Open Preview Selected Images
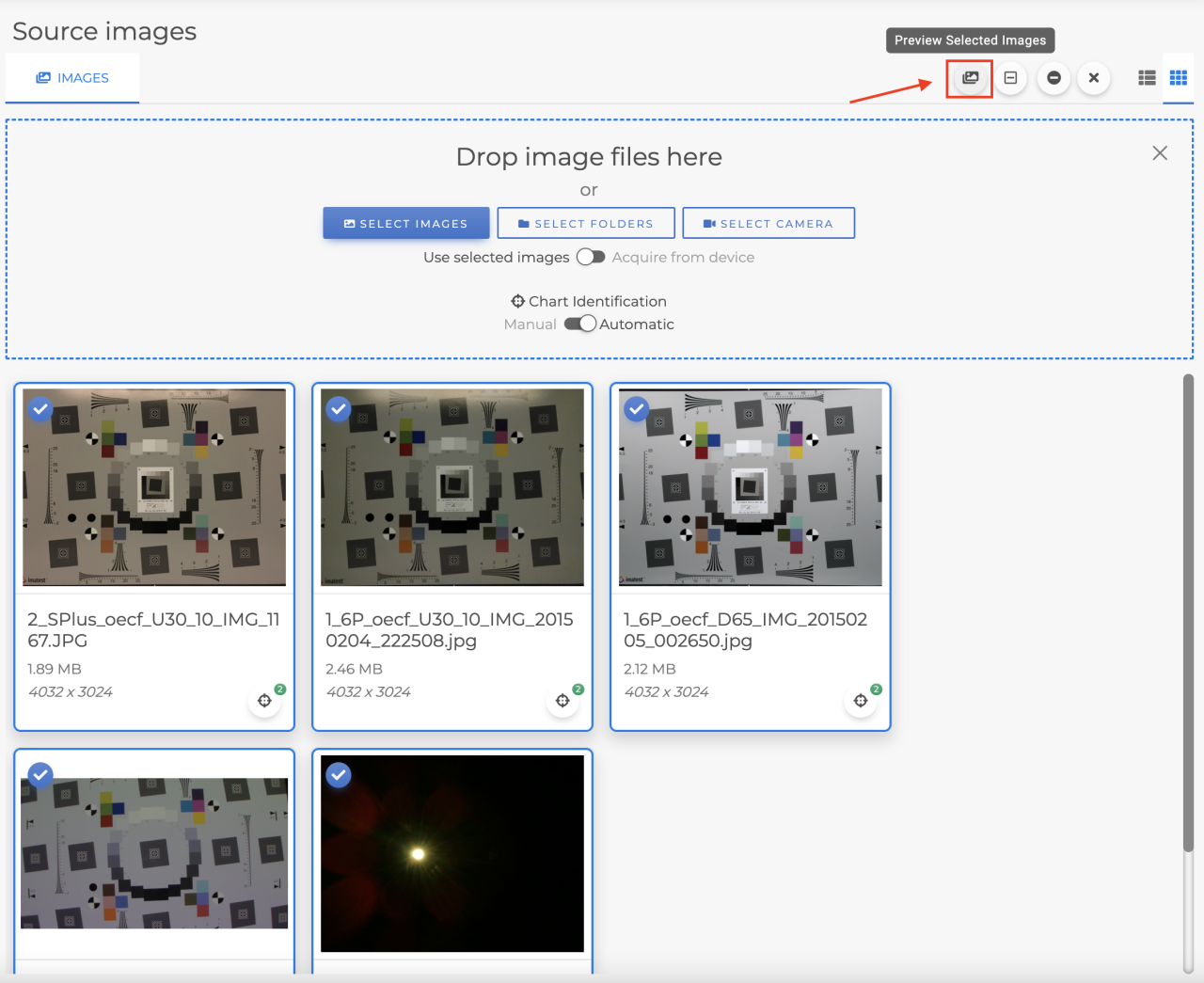Image resolution: width=1204 pixels, height=983 pixels. click(969, 79)
